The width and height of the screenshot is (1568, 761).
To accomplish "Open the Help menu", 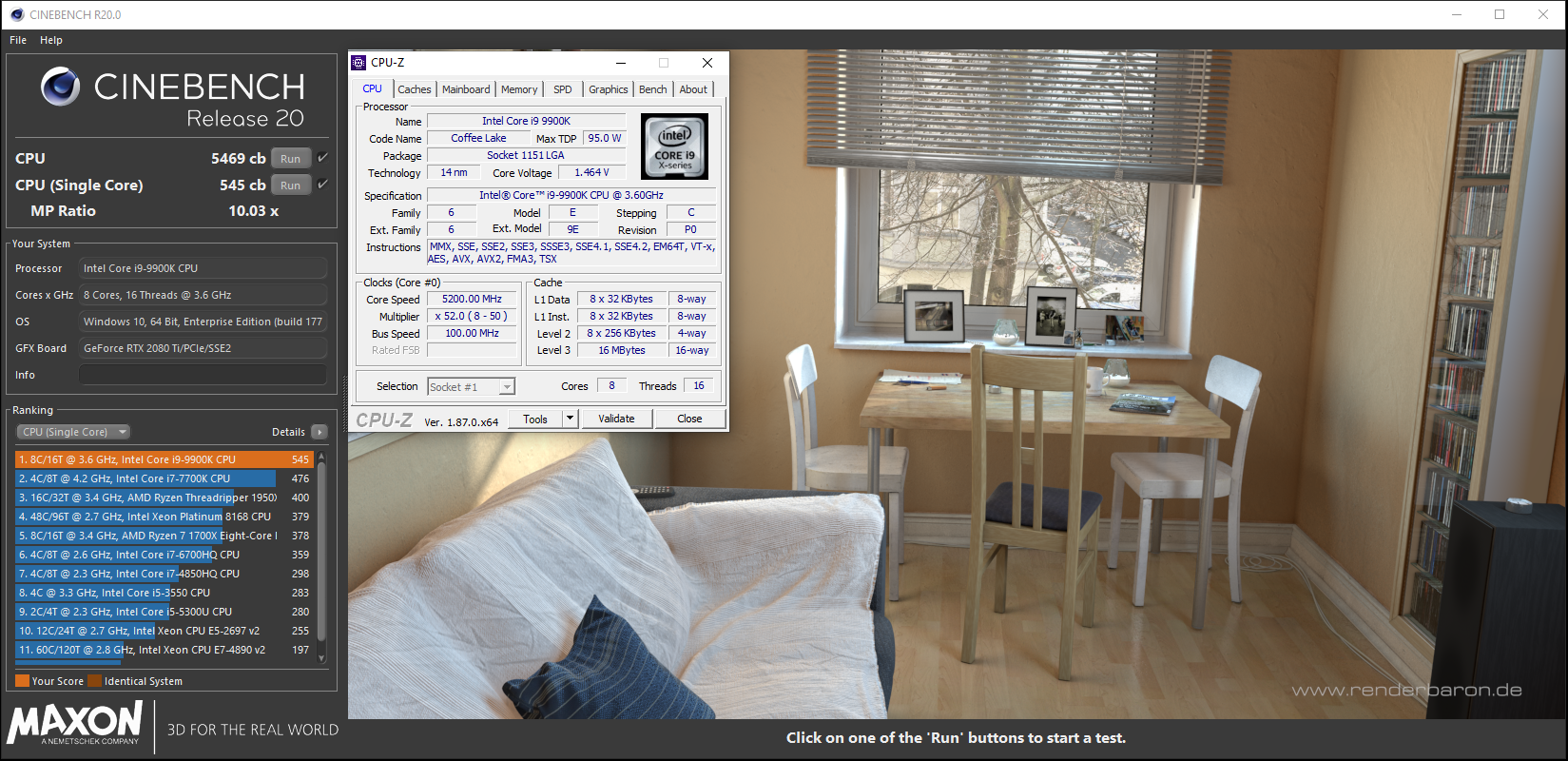I will point(51,40).
